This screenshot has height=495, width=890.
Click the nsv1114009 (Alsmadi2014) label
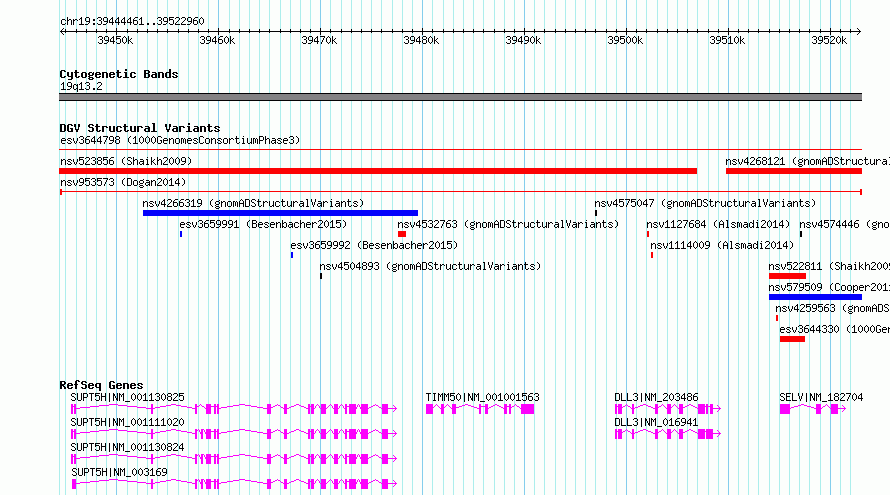coord(722,245)
